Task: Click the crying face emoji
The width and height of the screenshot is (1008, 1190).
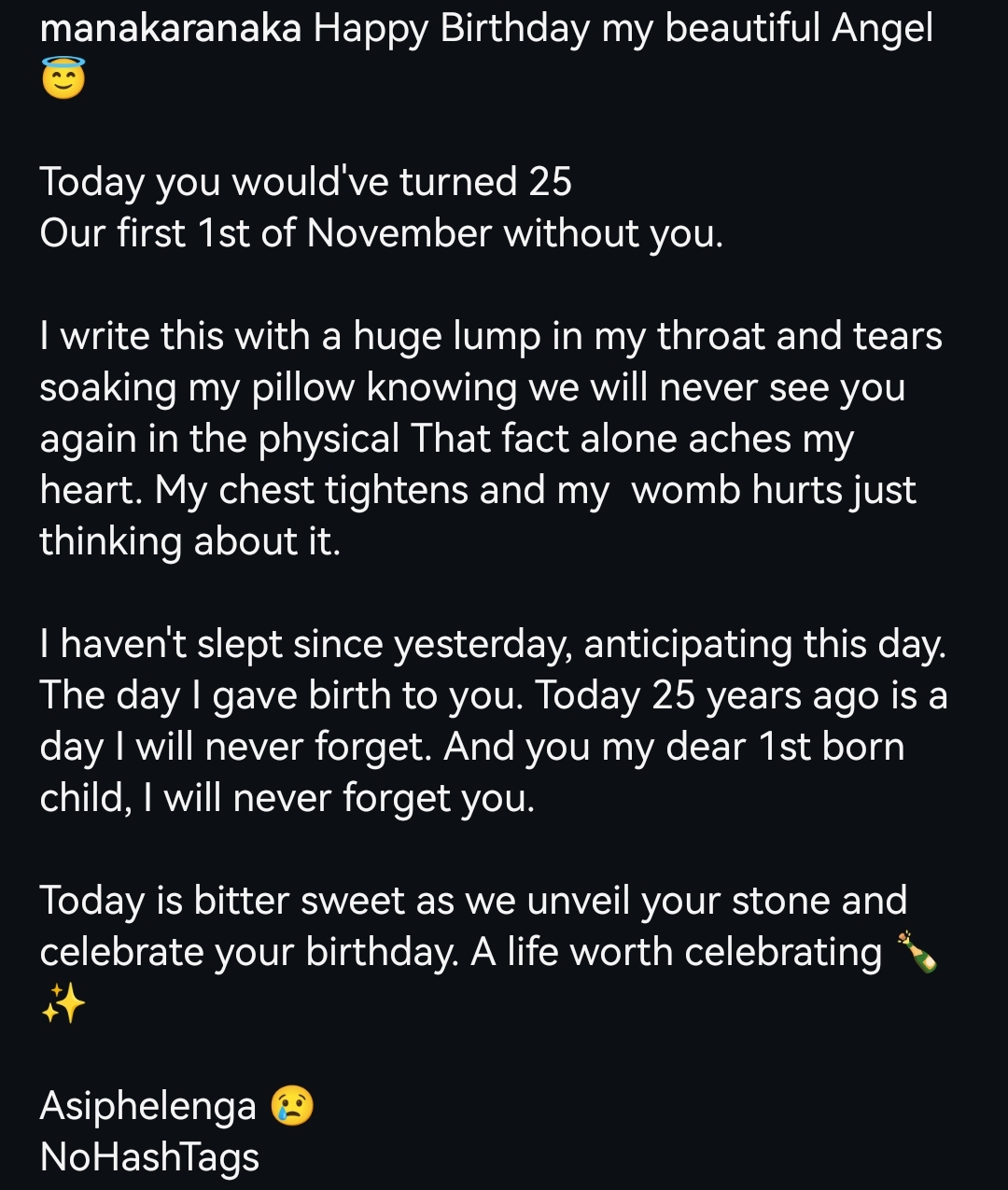Action: click(292, 1106)
